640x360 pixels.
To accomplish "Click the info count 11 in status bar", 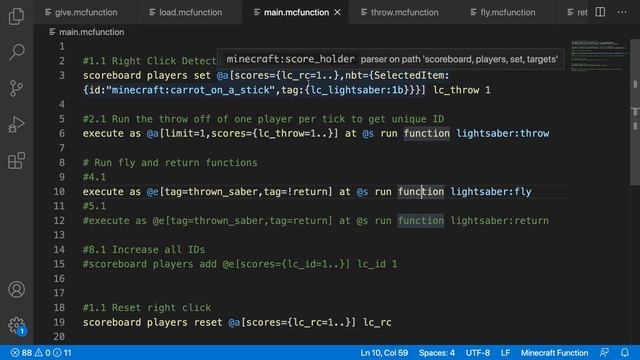I will pyautogui.click(x=62, y=353).
